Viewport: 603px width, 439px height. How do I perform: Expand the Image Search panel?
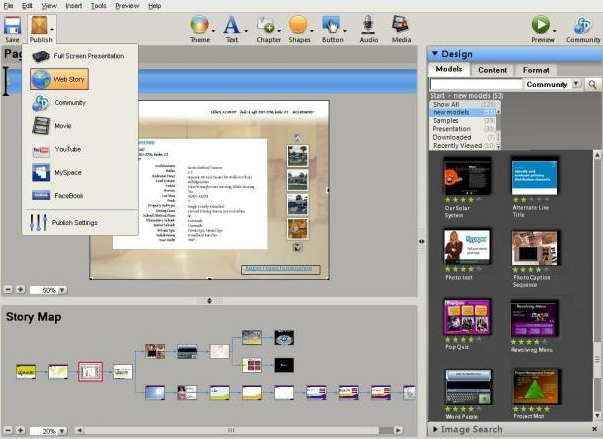point(435,429)
